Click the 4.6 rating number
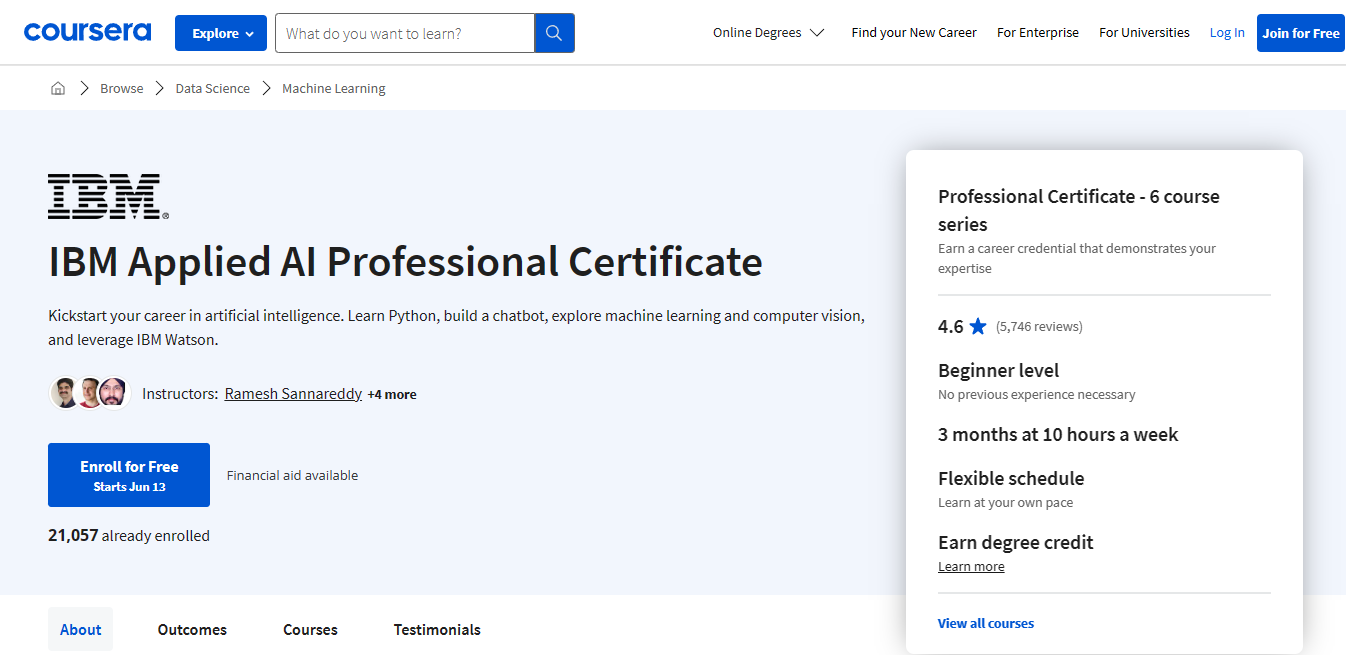 coord(950,326)
